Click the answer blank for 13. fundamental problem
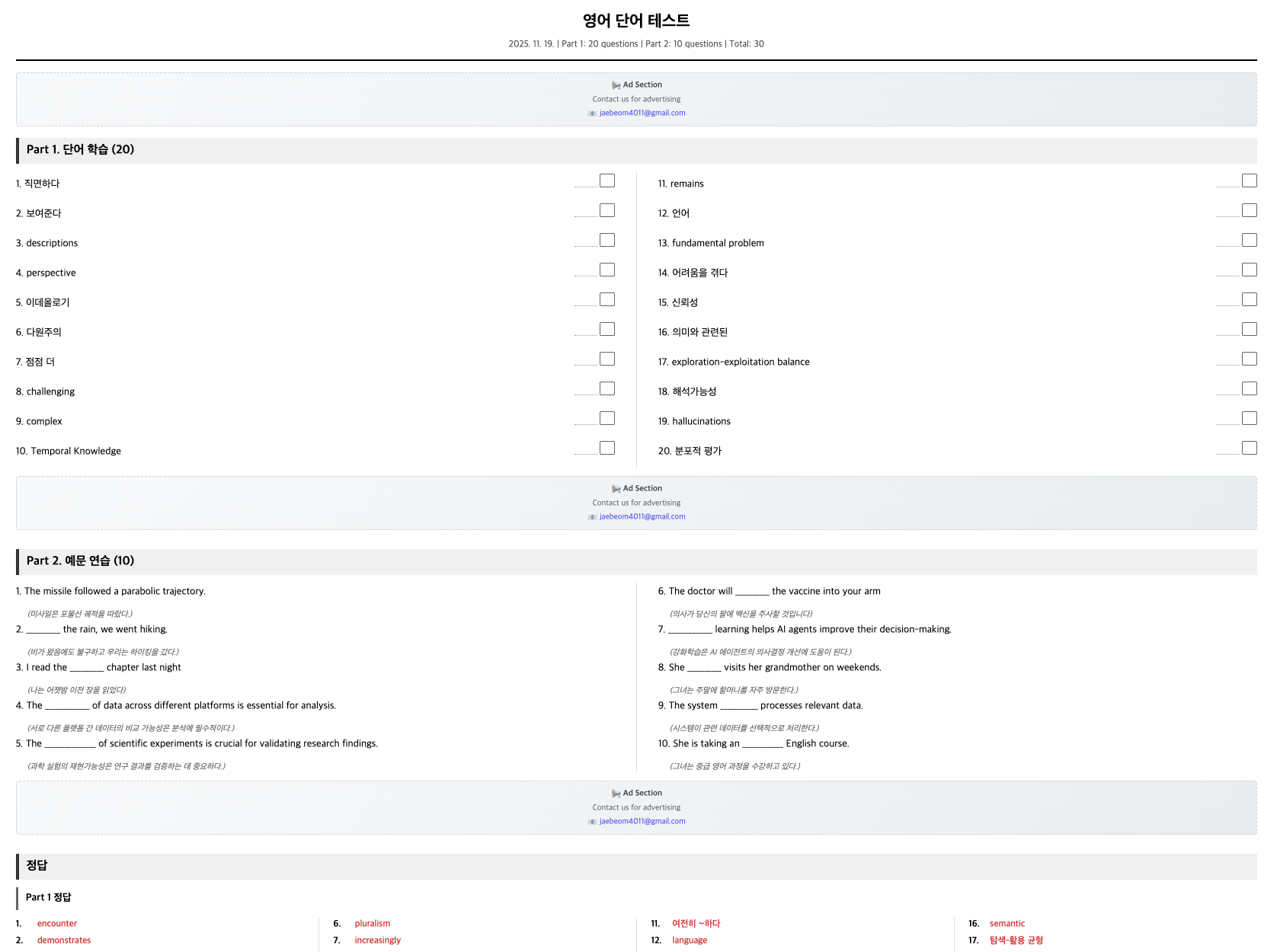This screenshot has height=952, width=1277. coord(1228,244)
